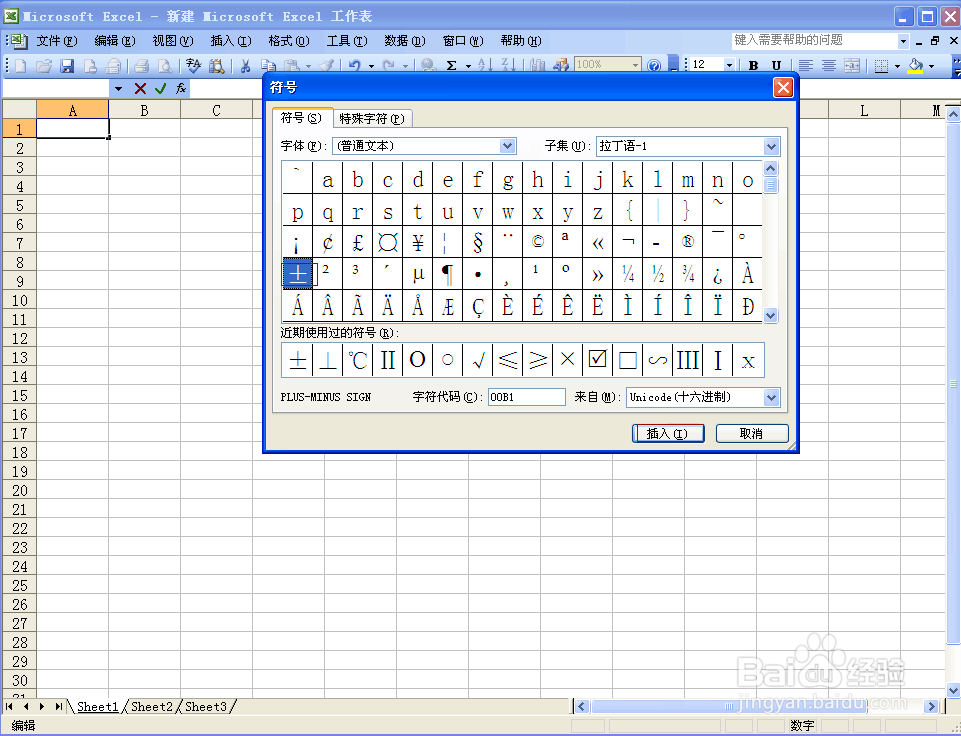961x736 pixels.
Task: Open the Borders style dropdown arrow
Action: click(x=897, y=66)
